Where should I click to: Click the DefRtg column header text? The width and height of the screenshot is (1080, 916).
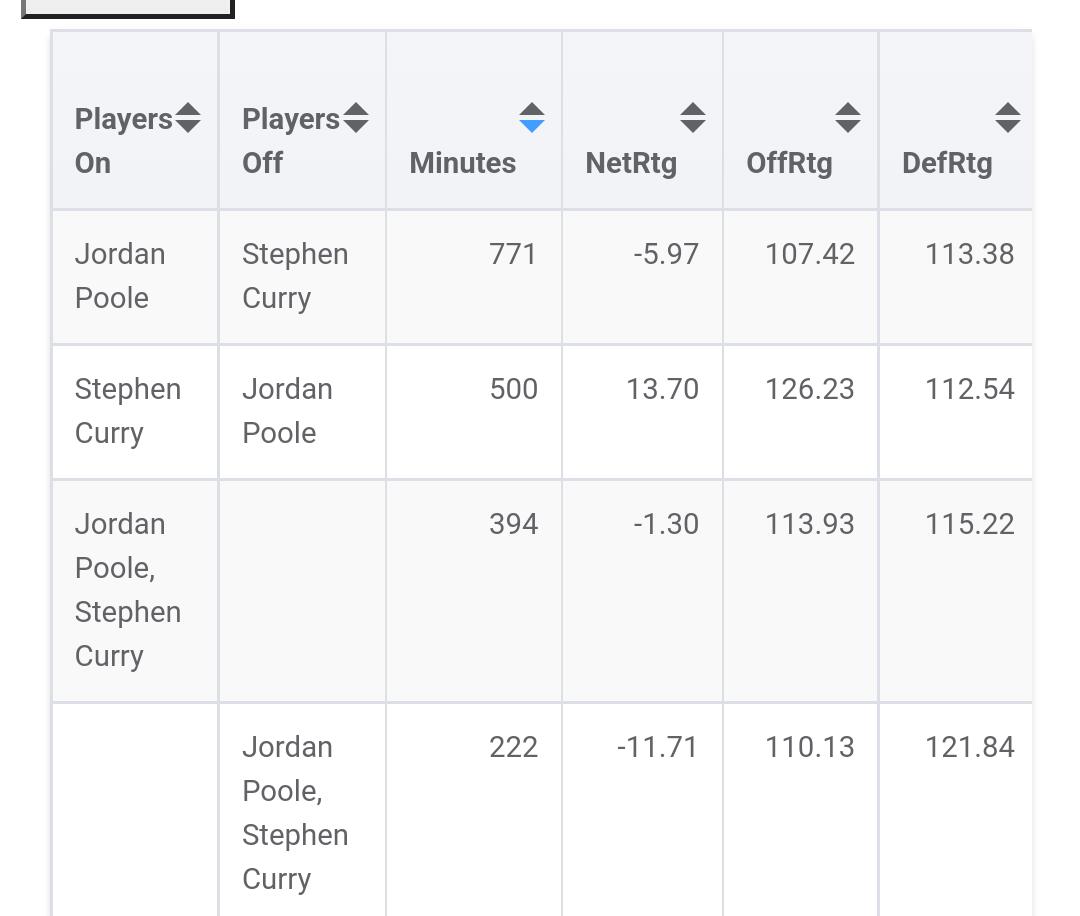point(947,163)
